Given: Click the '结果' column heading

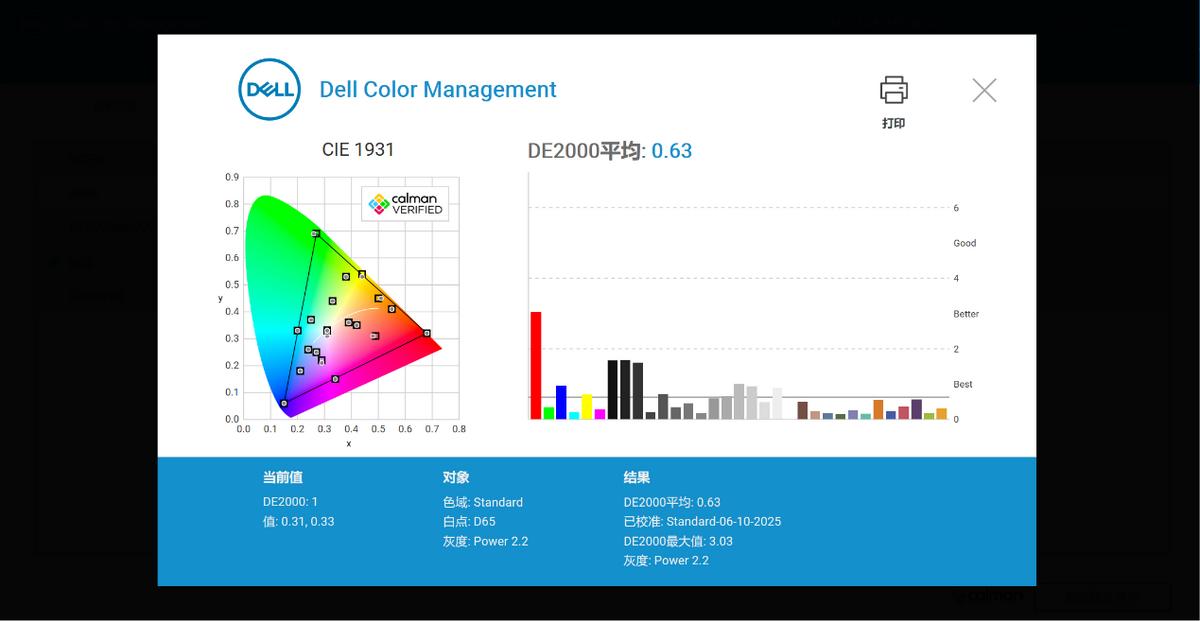Looking at the screenshot, I should point(637,478).
